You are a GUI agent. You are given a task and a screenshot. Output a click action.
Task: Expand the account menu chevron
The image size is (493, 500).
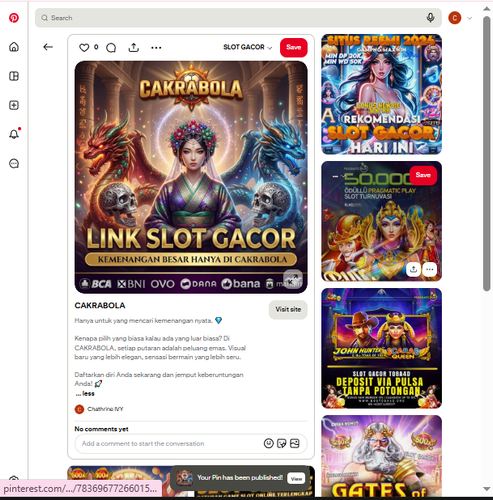pyautogui.click(x=469, y=18)
